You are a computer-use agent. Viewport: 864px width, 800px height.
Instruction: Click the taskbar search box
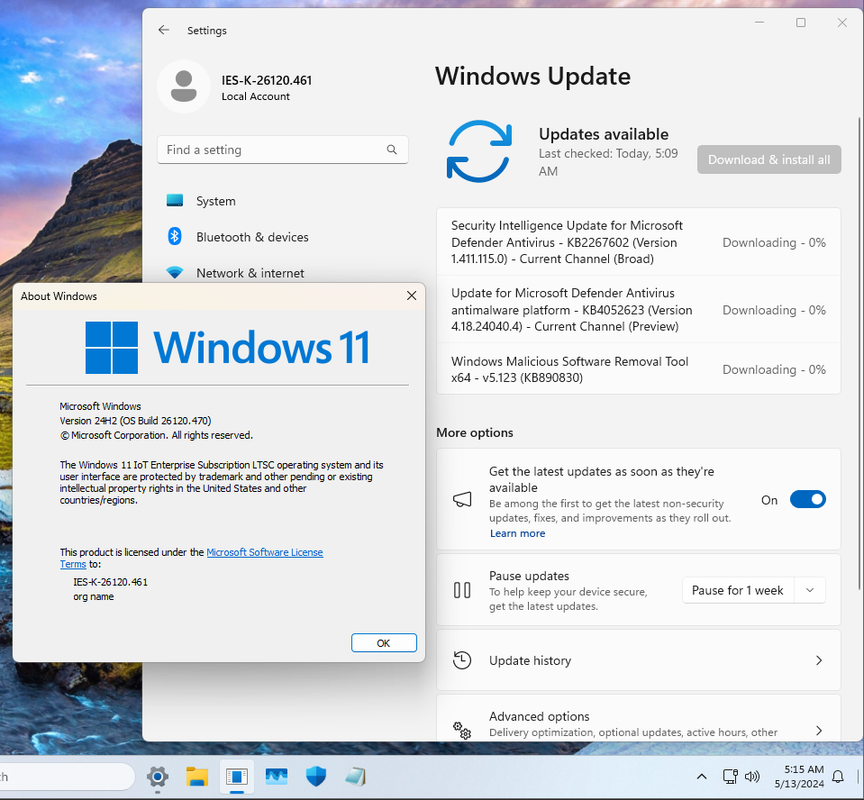[x=67, y=777]
